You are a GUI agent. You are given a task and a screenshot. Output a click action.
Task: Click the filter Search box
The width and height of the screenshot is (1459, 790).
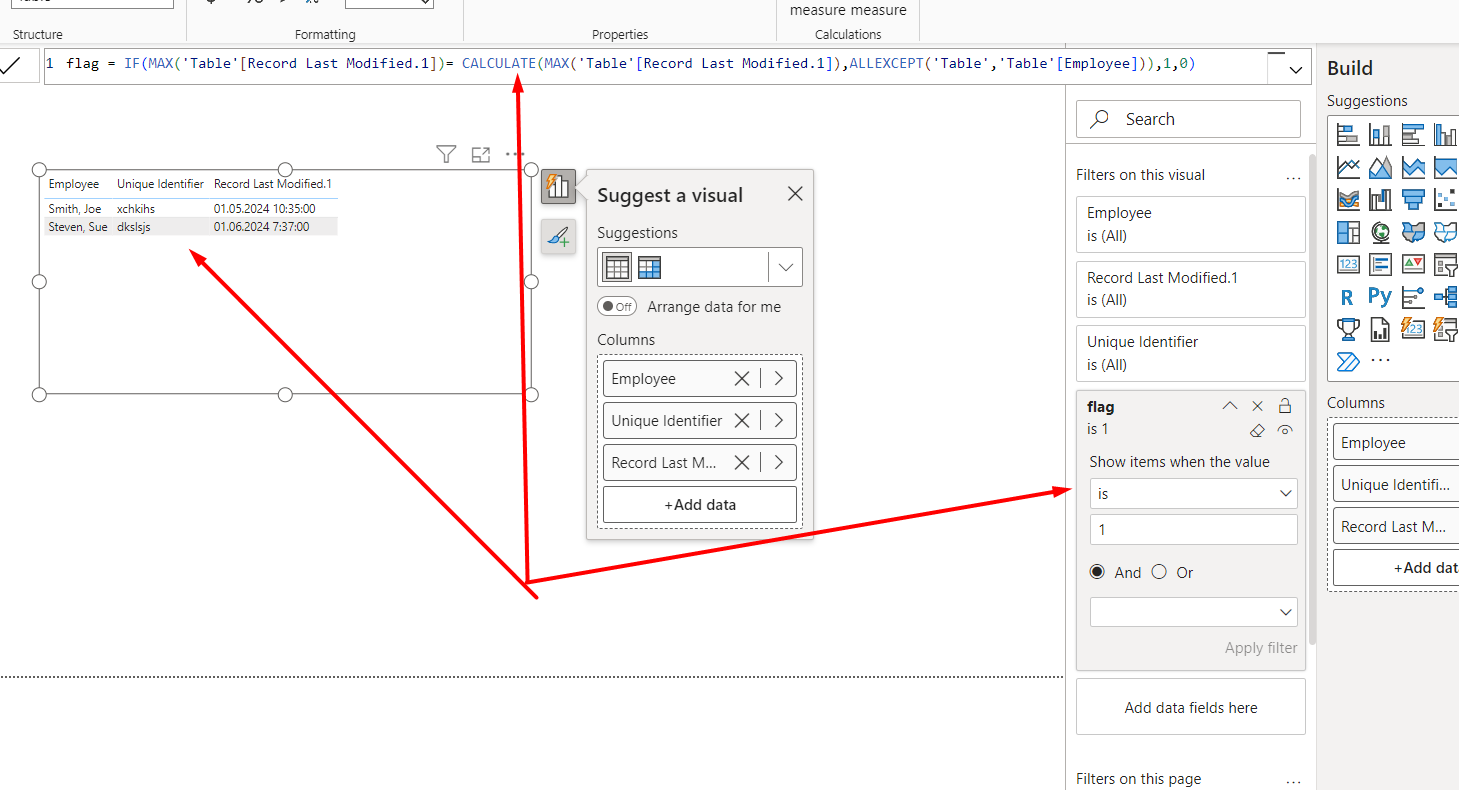coord(1188,119)
